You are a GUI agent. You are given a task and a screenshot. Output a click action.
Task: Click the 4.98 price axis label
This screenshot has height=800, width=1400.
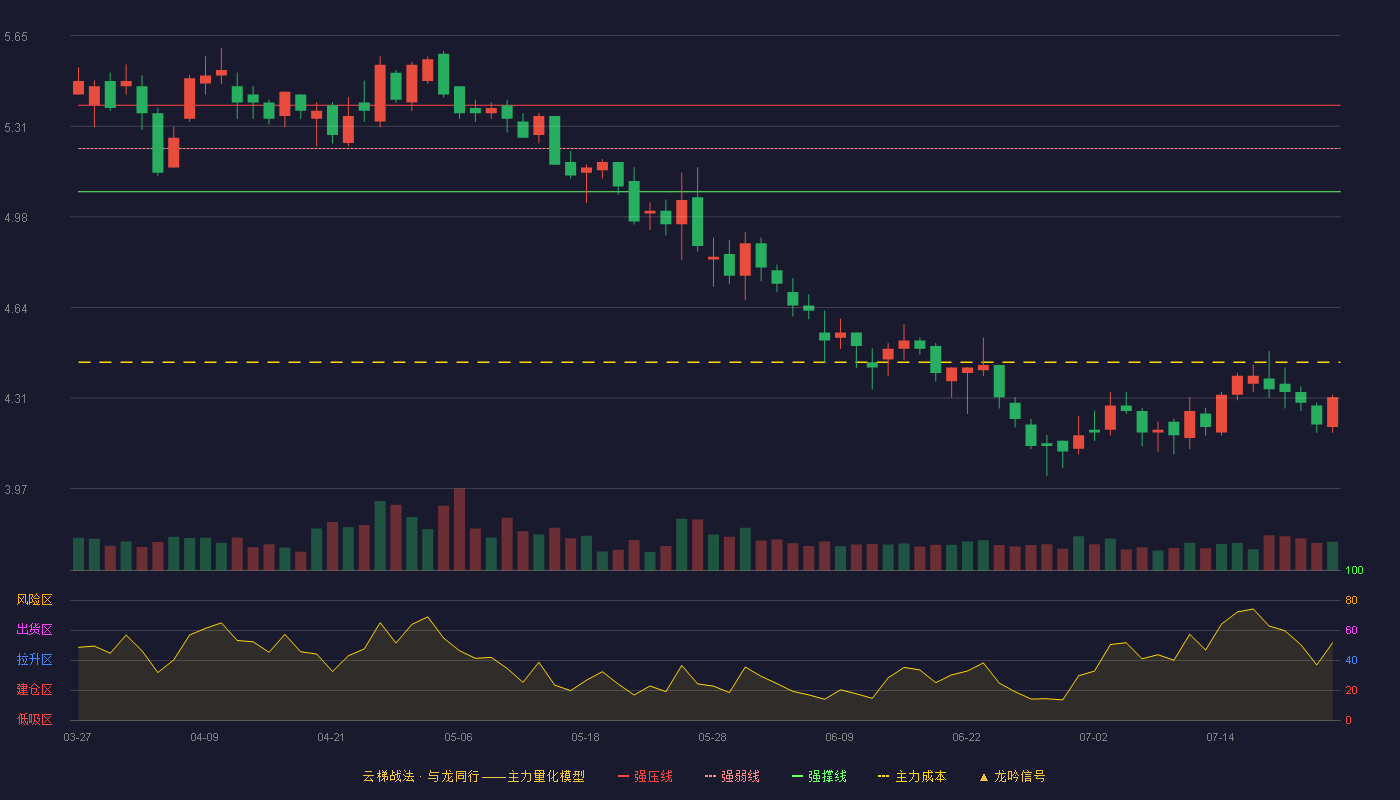[x=16, y=218]
